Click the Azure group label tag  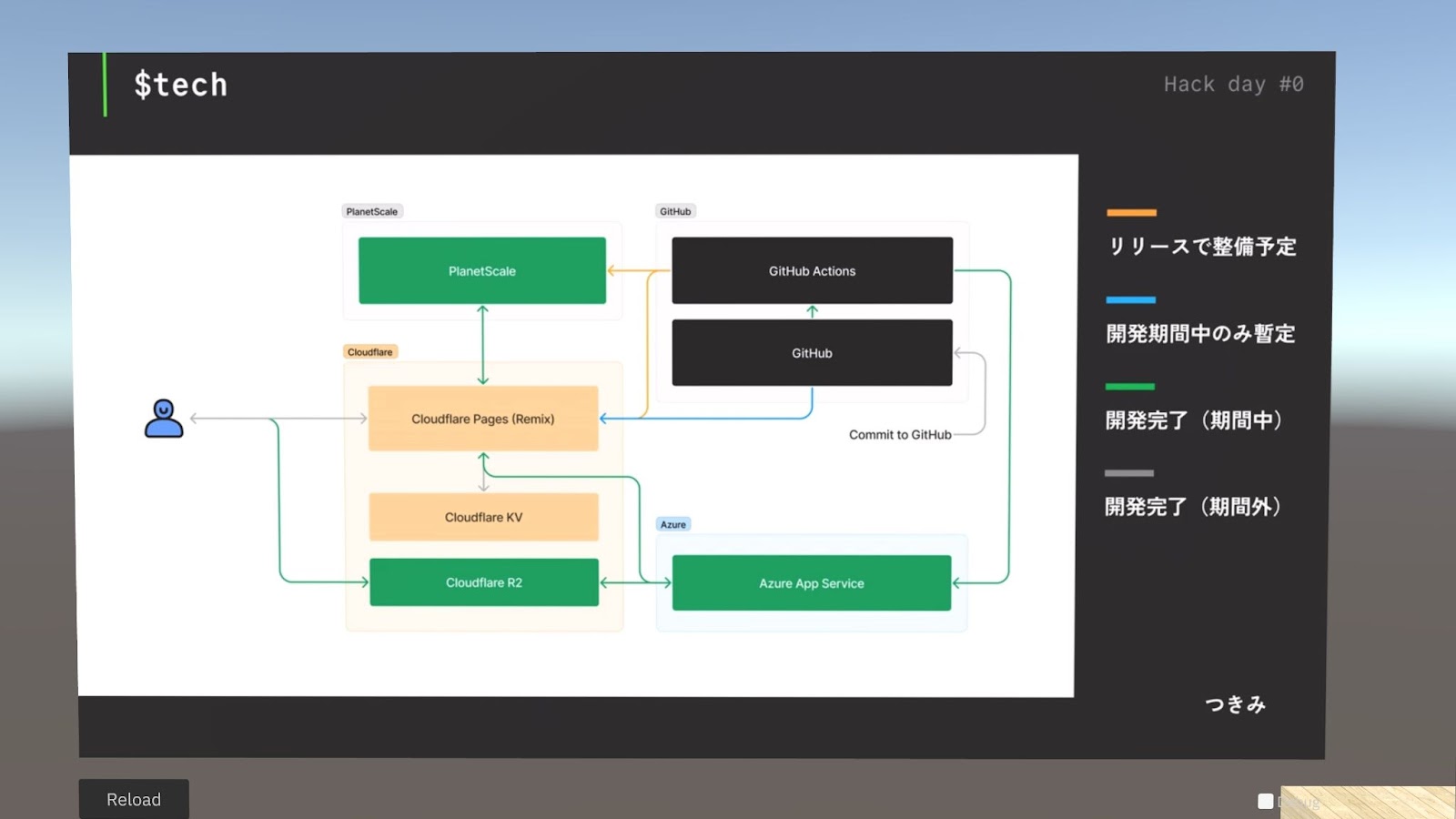tap(673, 524)
